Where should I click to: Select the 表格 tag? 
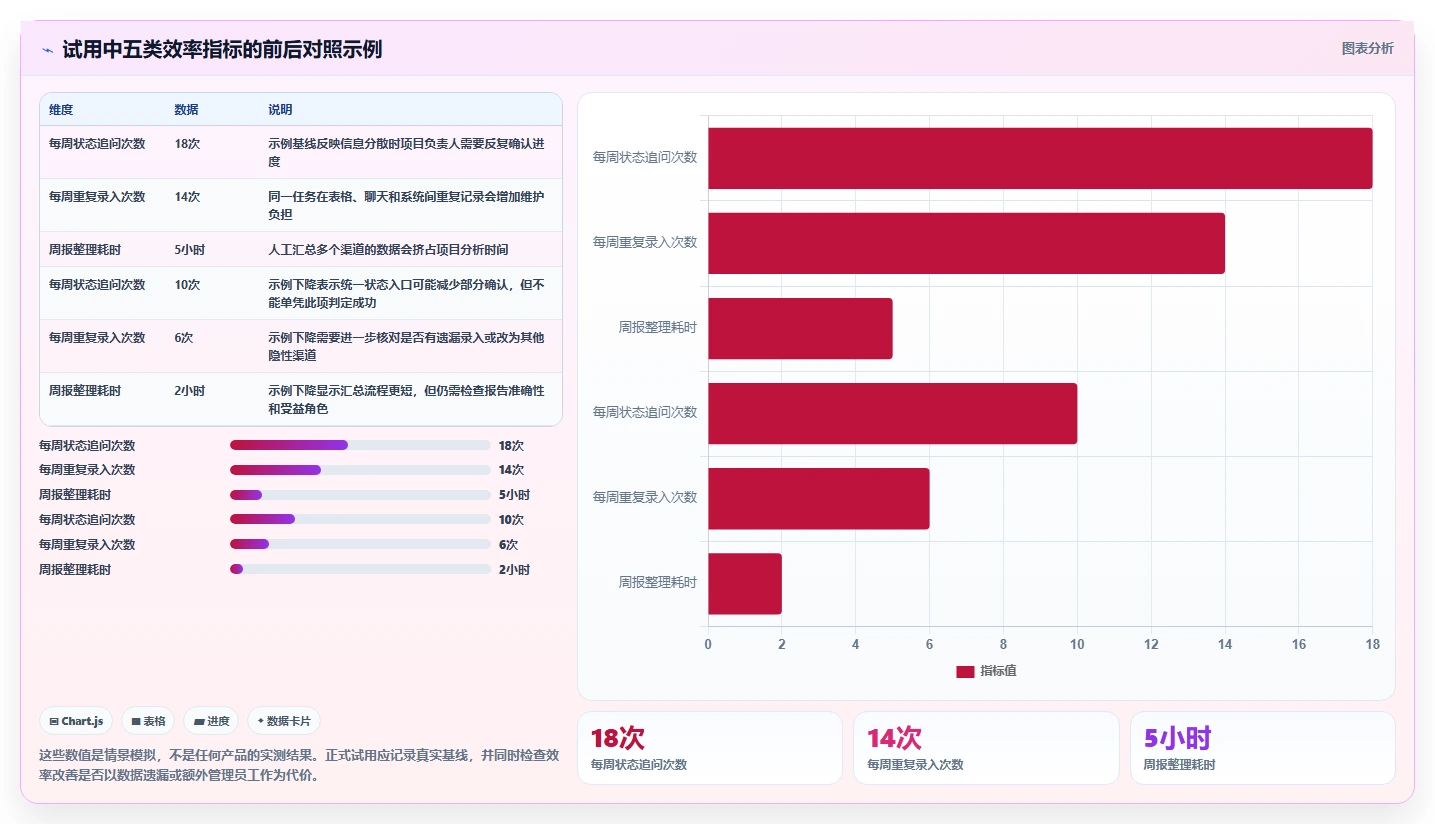[x=148, y=721]
